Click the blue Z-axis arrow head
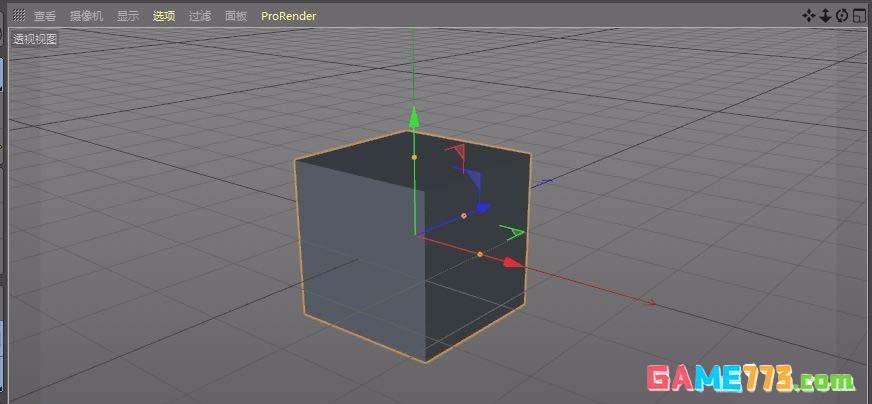This screenshot has width=872, height=404. click(x=483, y=208)
